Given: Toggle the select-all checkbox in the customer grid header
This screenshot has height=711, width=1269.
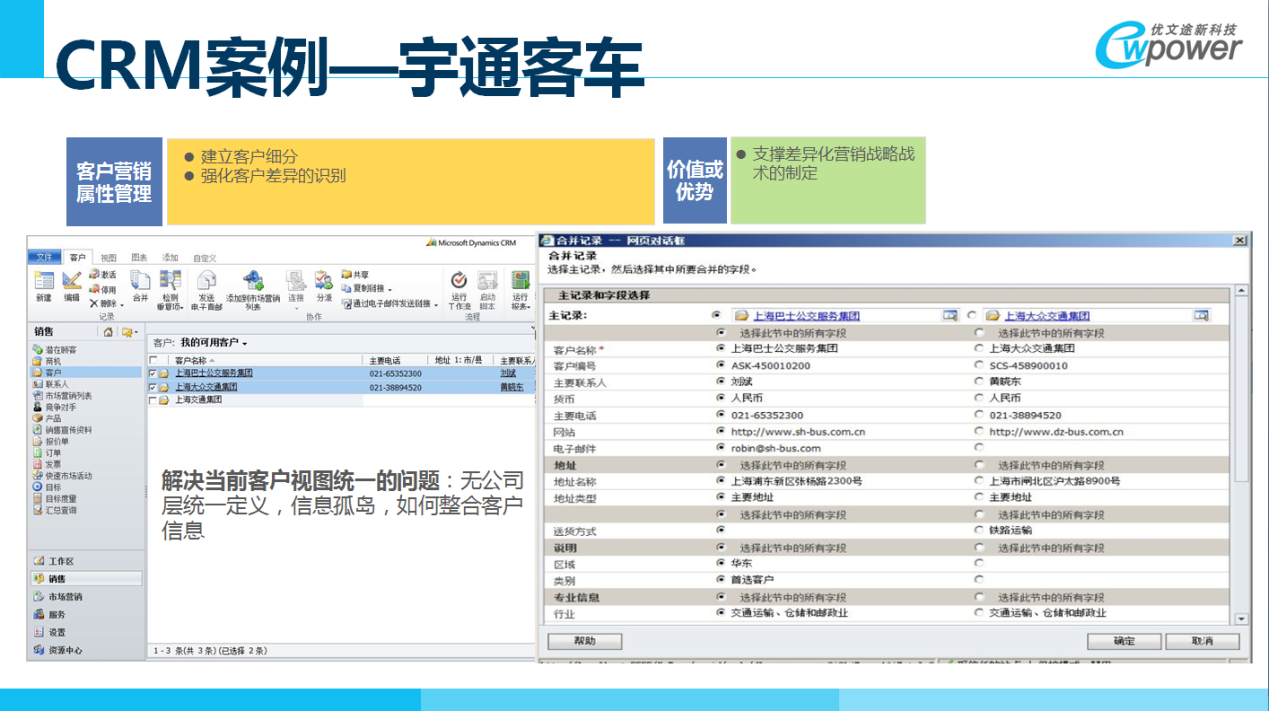Looking at the screenshot, I should coord(153,360).
